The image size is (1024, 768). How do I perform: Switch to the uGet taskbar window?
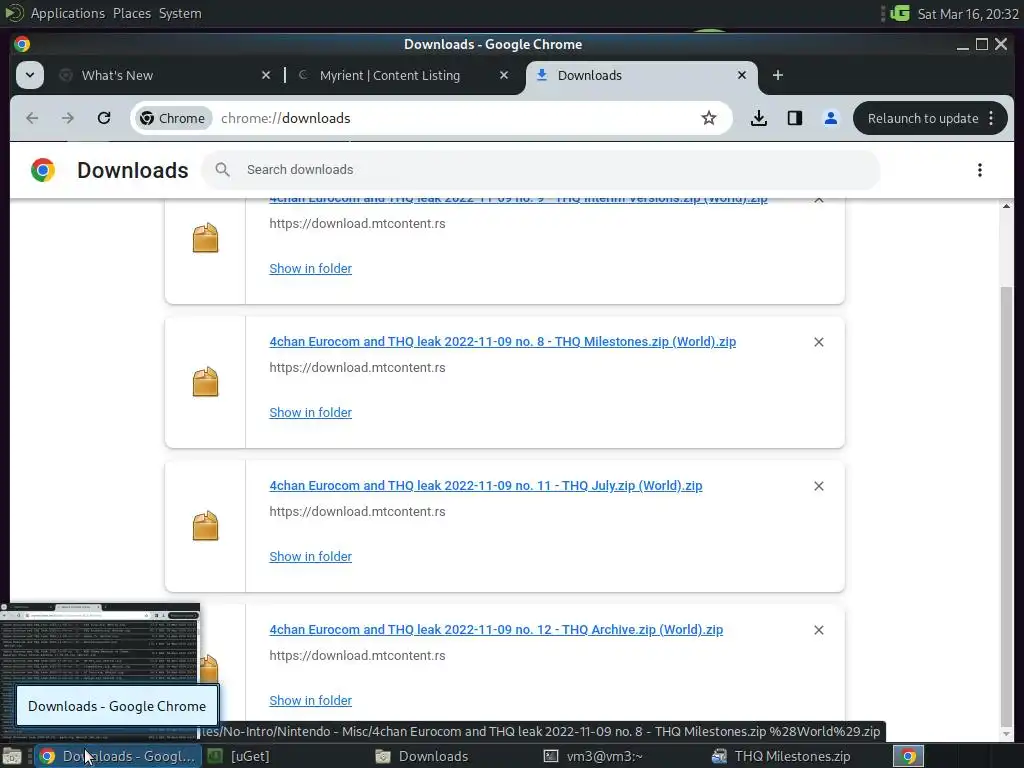285,756
